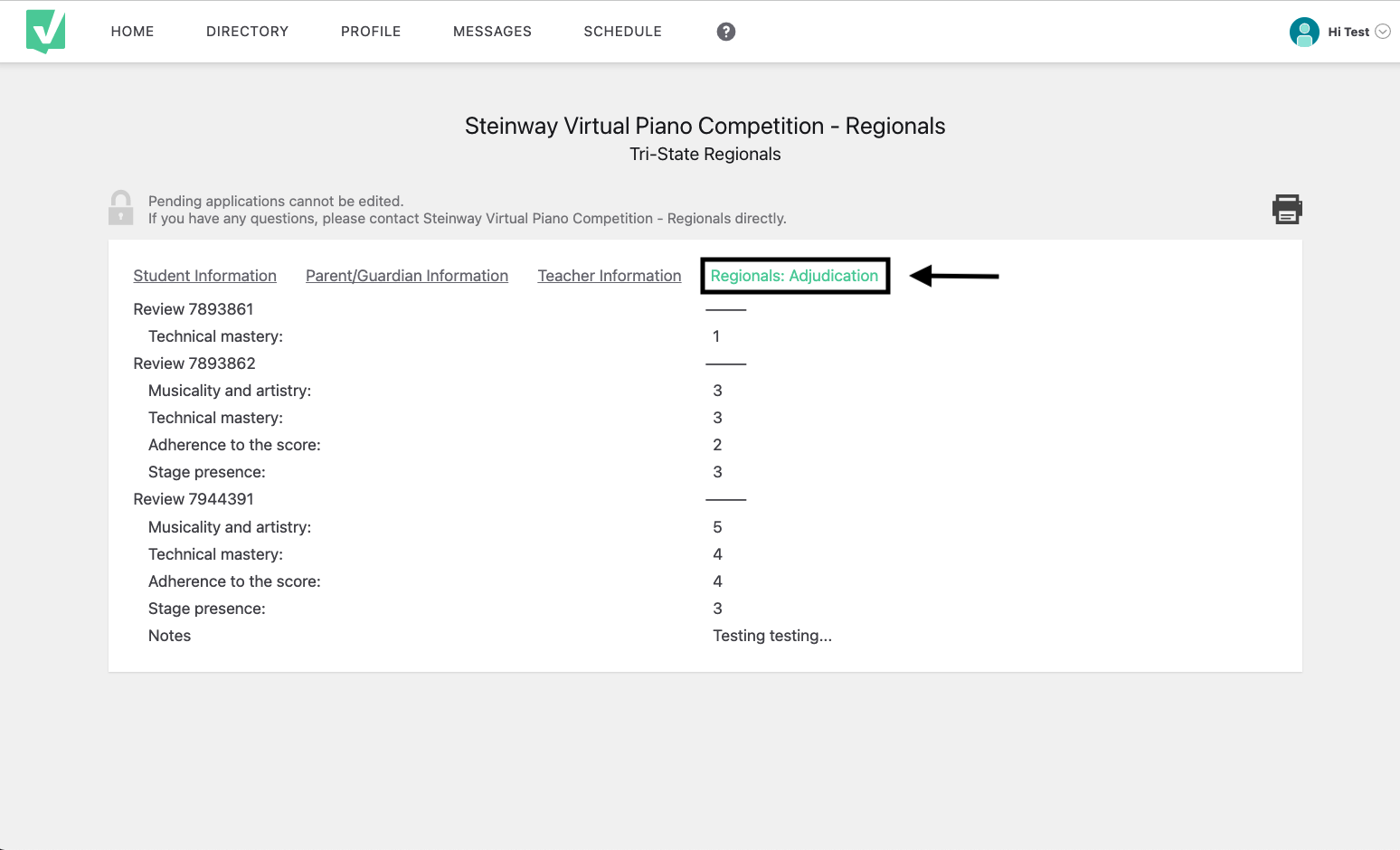Click the score value 1
This screenshot has height=850, width=1400.
pyautogui.click(x=716, y=336)
